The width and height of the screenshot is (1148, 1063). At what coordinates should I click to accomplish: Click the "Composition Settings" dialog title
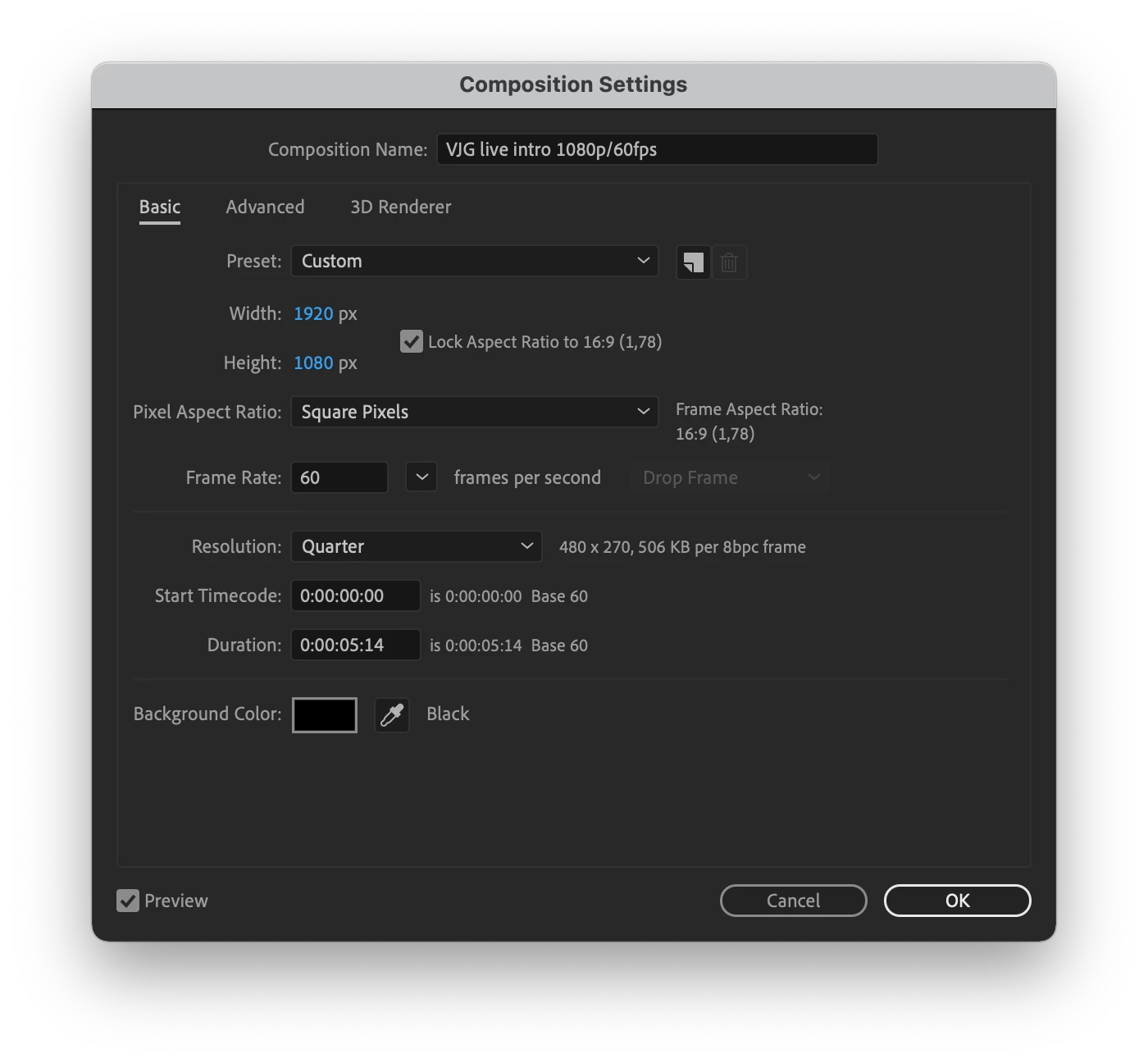(x=573, y=84)
